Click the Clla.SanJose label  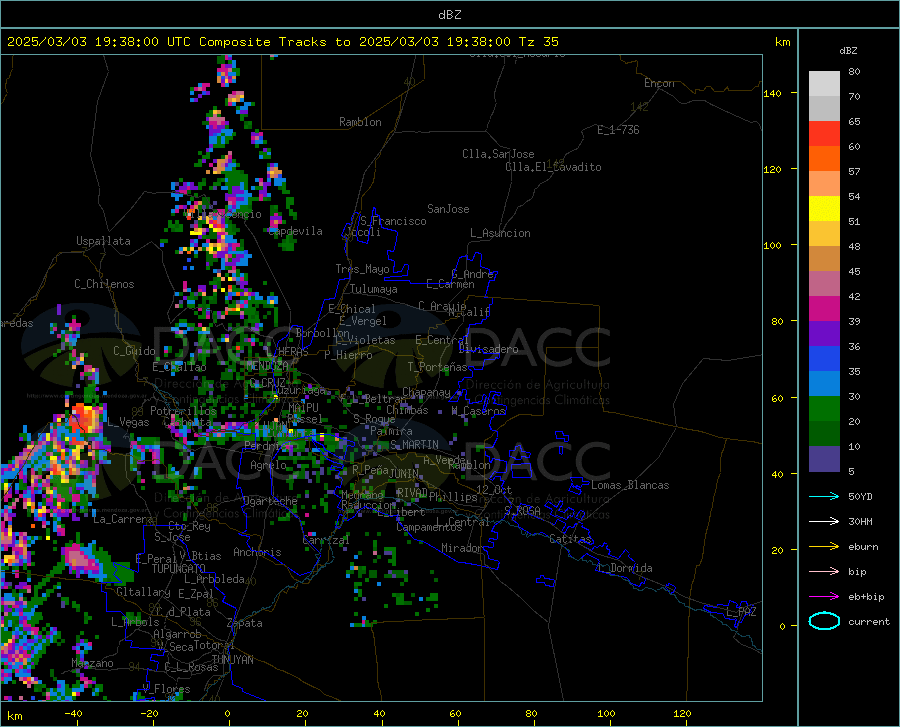pos(498,154)
